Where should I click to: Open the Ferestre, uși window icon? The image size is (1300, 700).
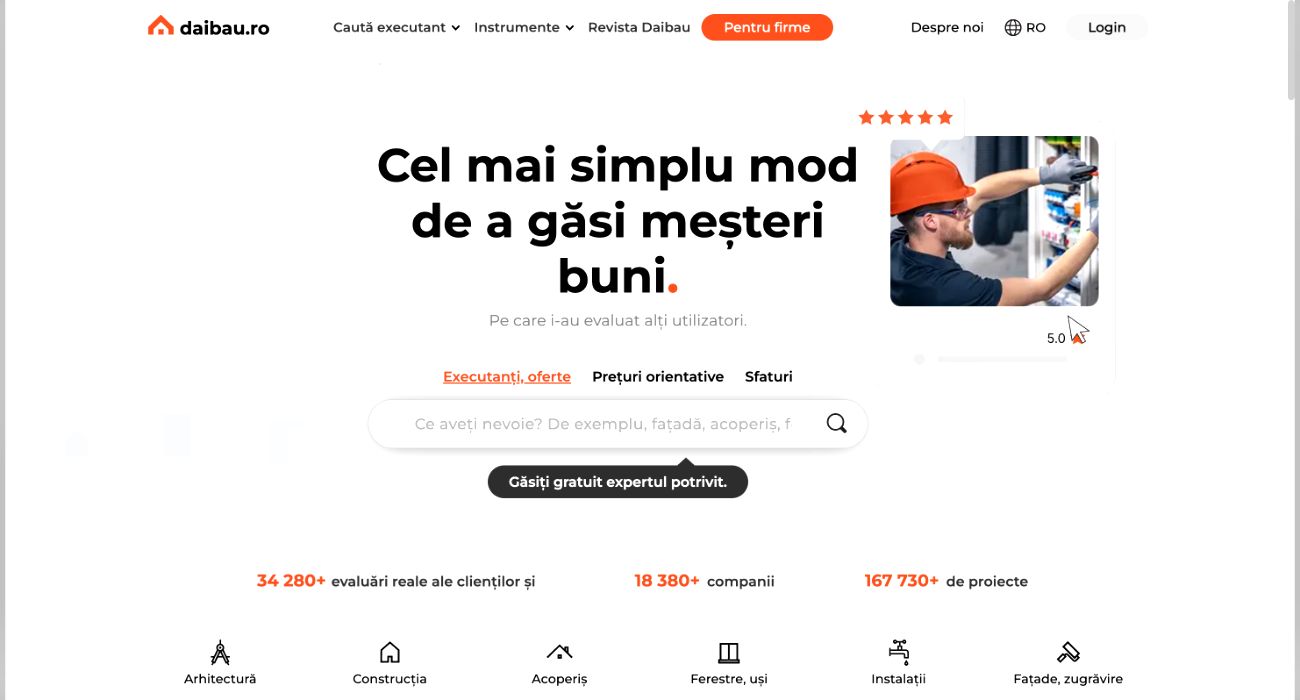[x=729, y=653]
